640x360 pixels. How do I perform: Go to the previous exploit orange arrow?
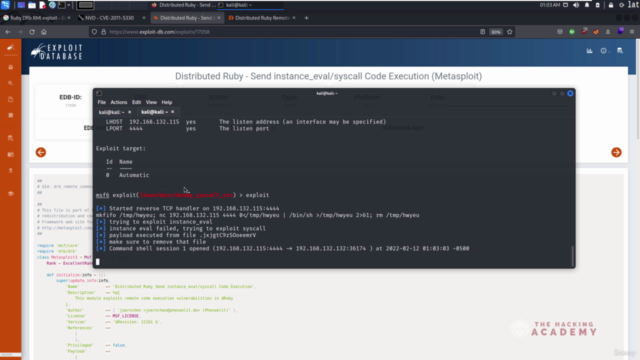[41, 152]
